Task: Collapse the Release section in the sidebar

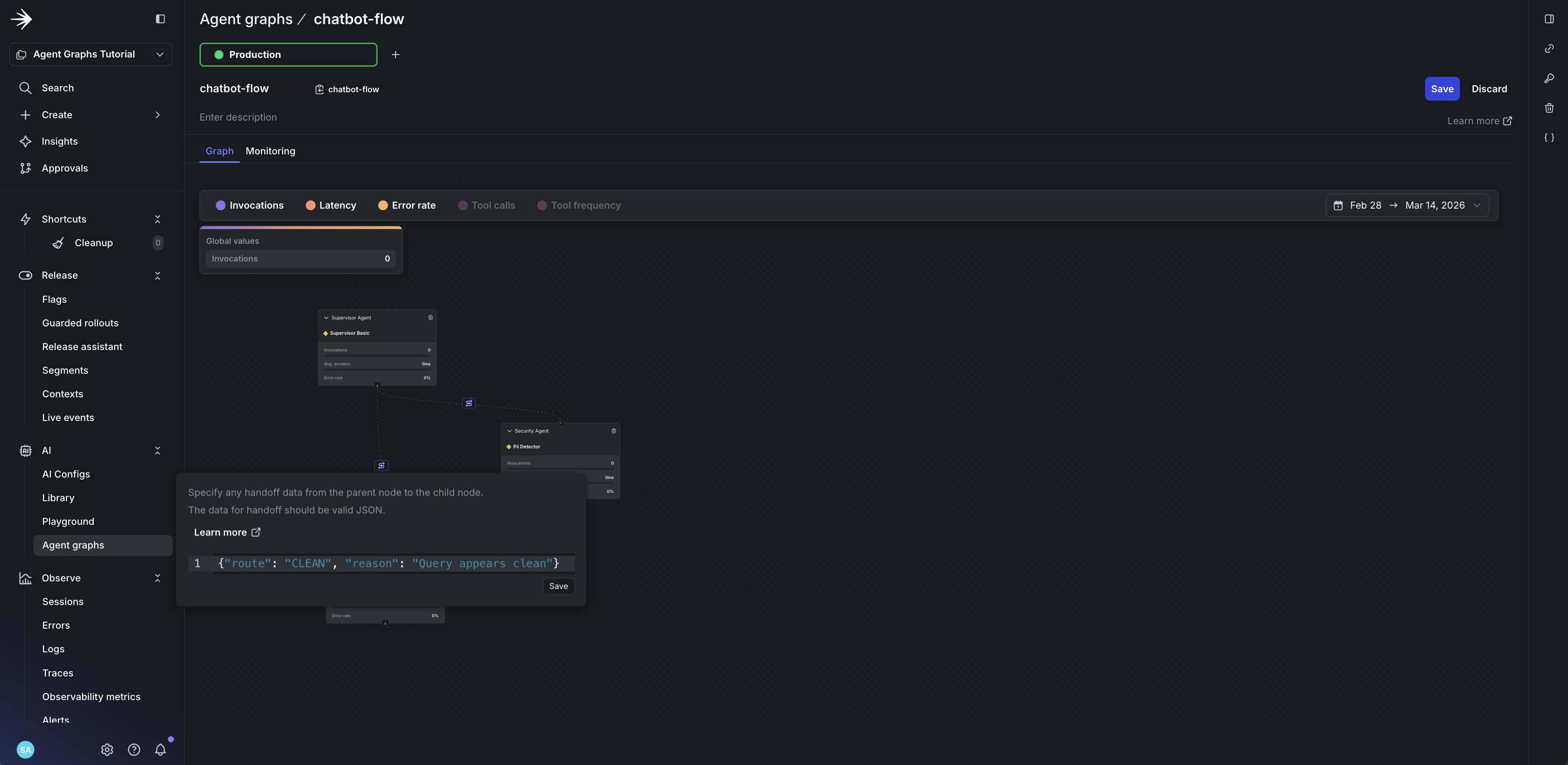Action: (x=158, y=275)
